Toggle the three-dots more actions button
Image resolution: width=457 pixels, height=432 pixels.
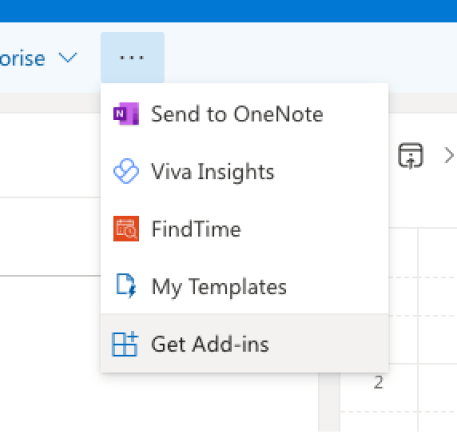tap(133, 58)
